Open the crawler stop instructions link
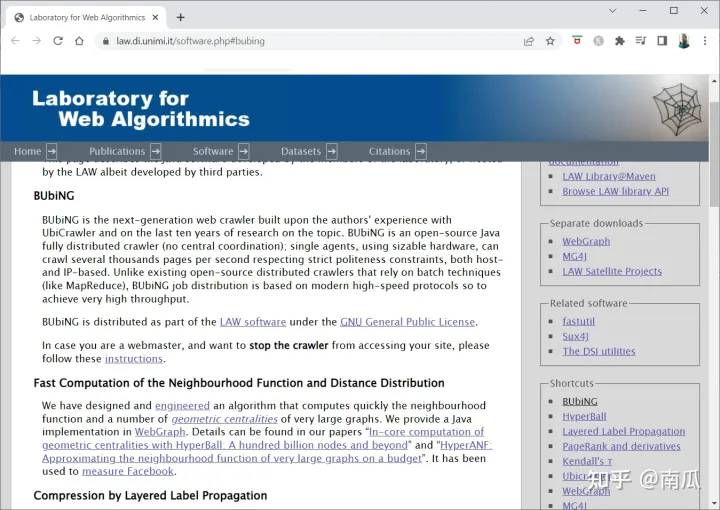This screenshot has height=510, width=720. pos(134,359)
